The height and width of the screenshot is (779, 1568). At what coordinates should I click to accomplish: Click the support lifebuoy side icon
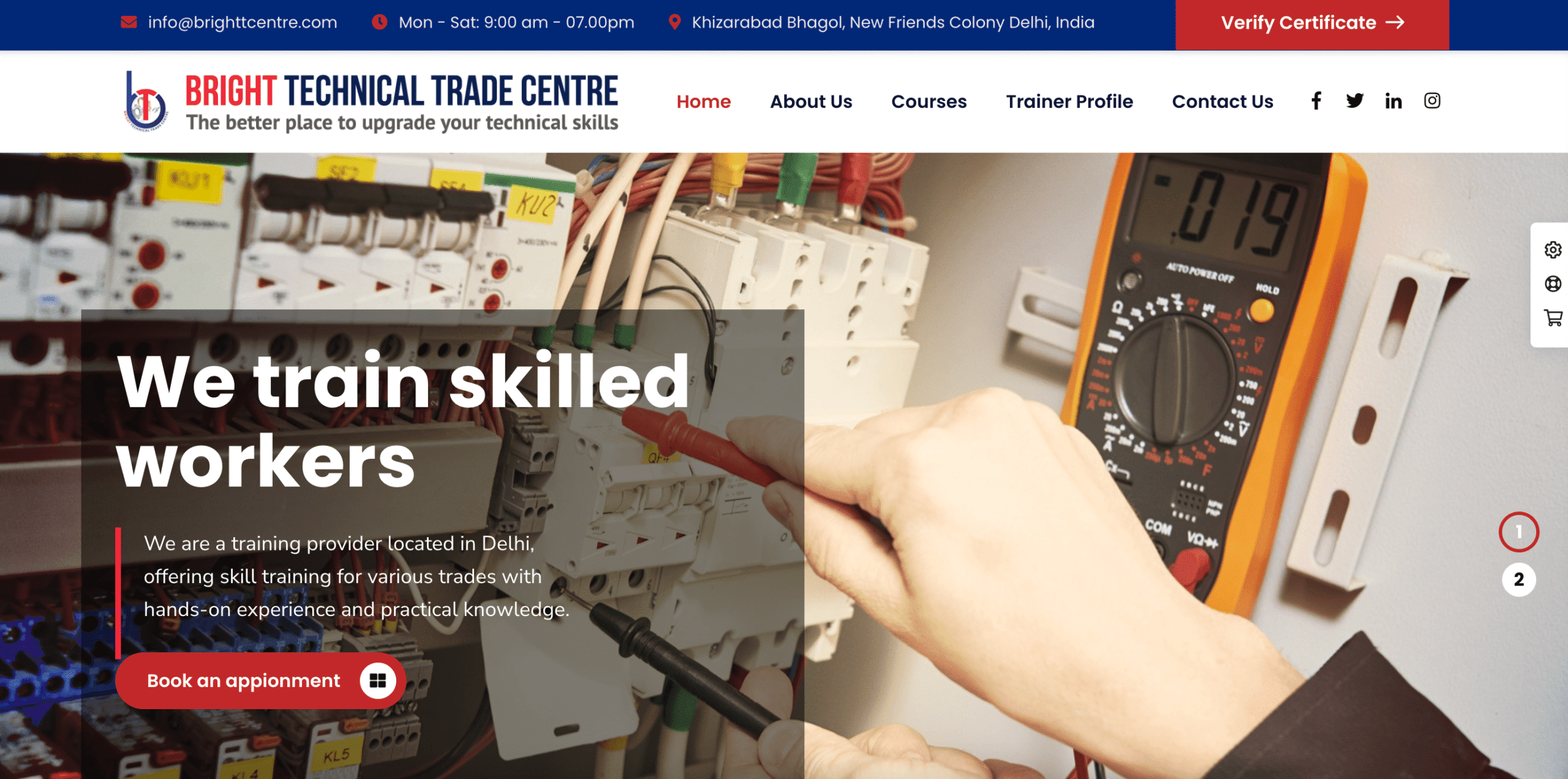[1553, 284]
